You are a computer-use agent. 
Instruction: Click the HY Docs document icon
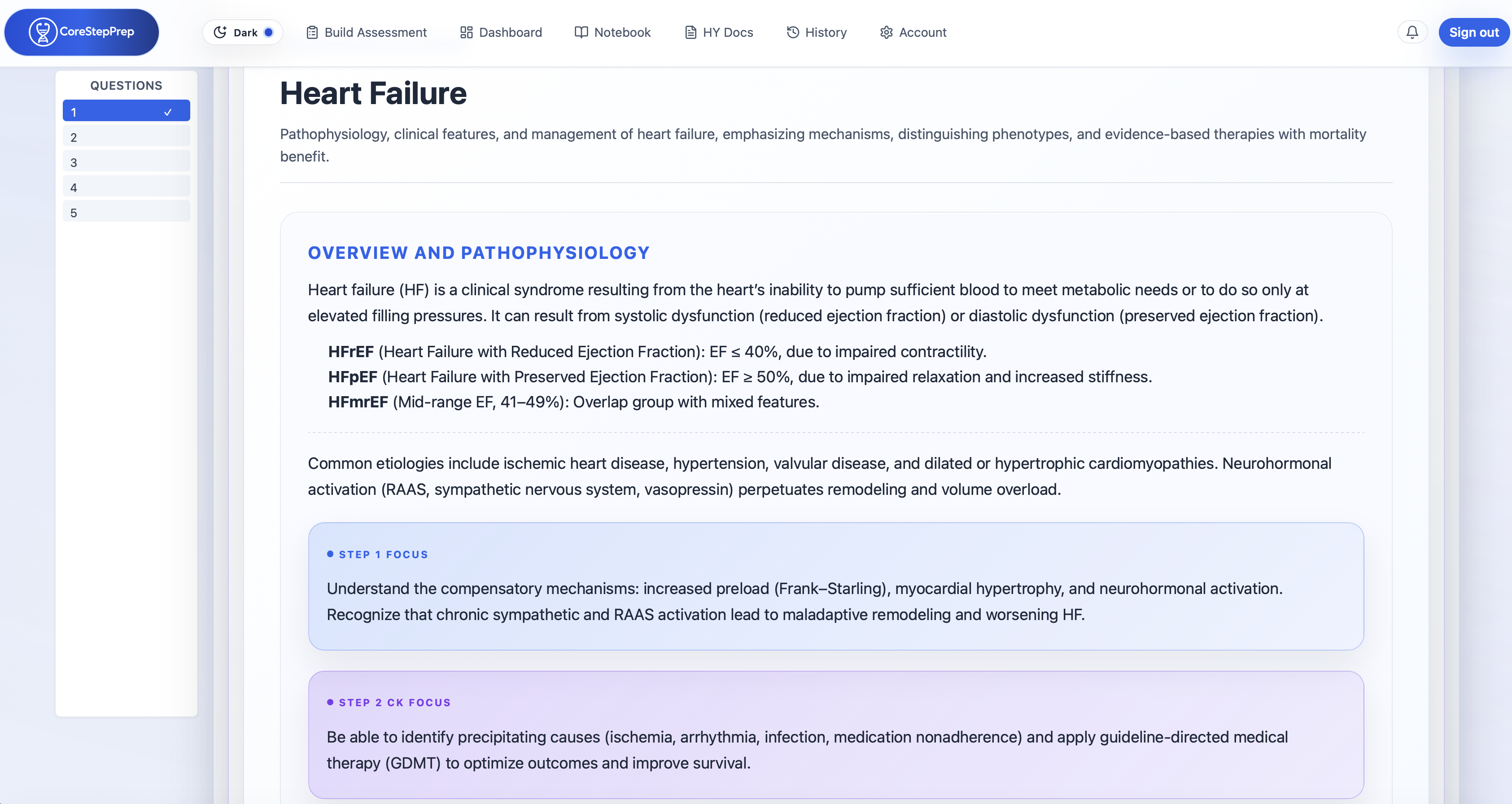[x=690, y=32]
